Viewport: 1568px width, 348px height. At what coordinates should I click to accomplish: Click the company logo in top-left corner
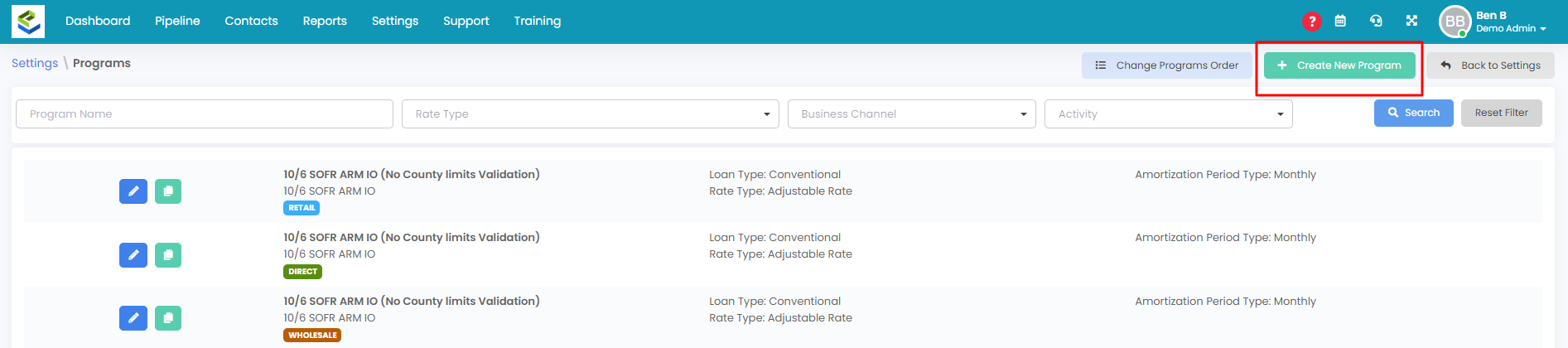click(28, 22)
